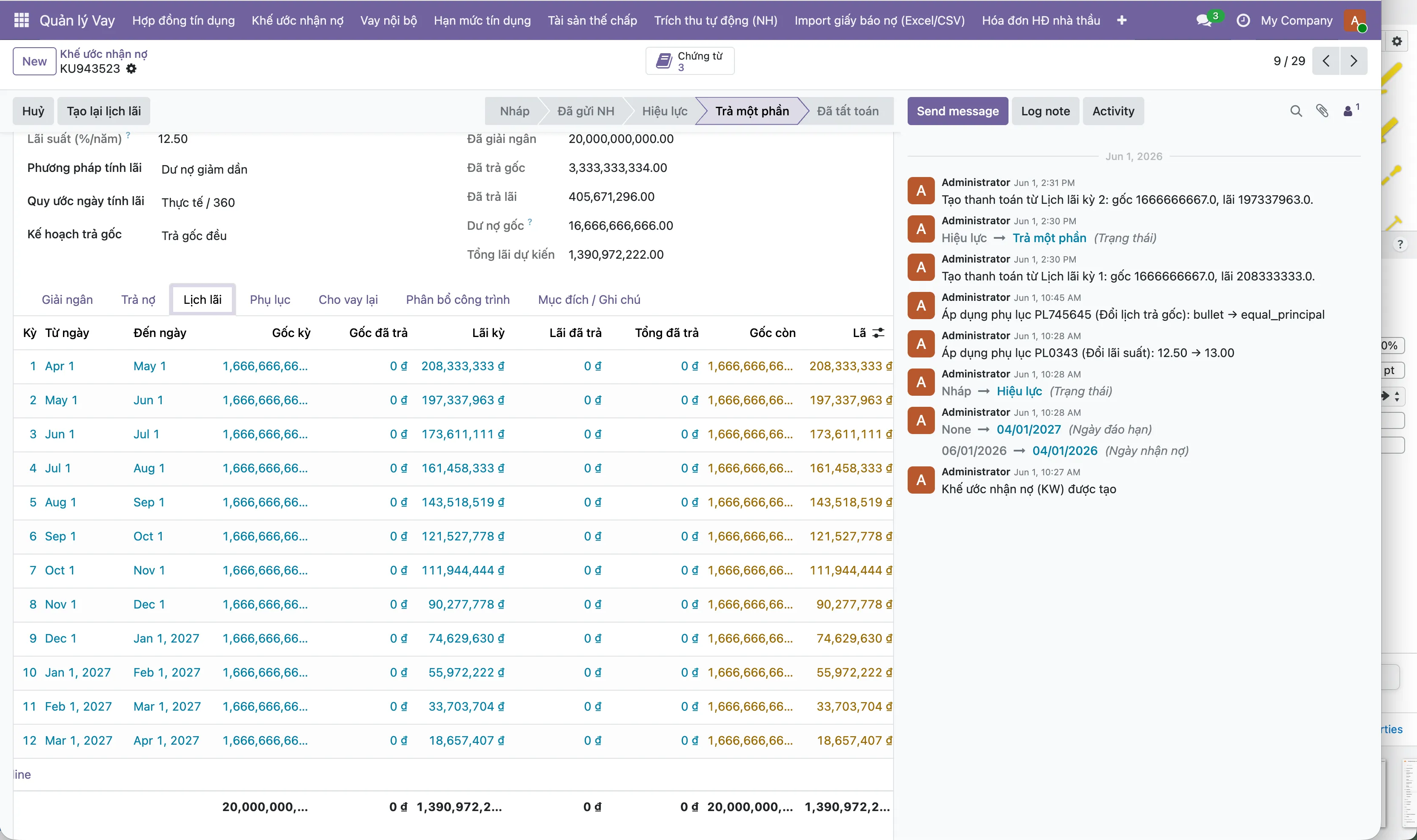Open the My Company switcher

1297,20
